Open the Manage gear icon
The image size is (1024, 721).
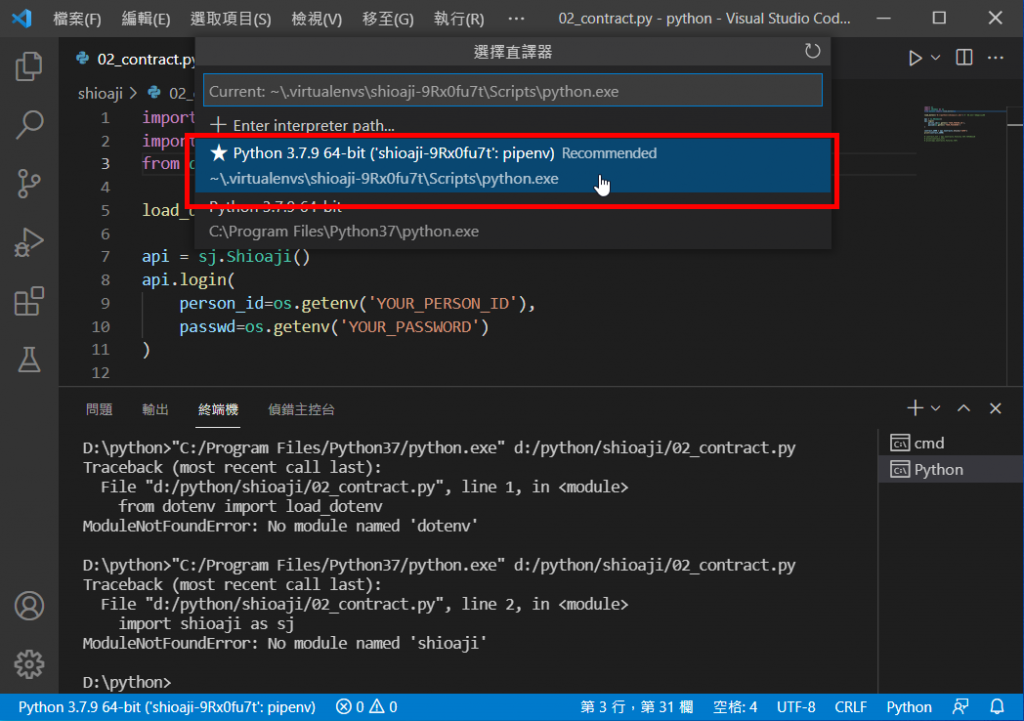point(29,664)
